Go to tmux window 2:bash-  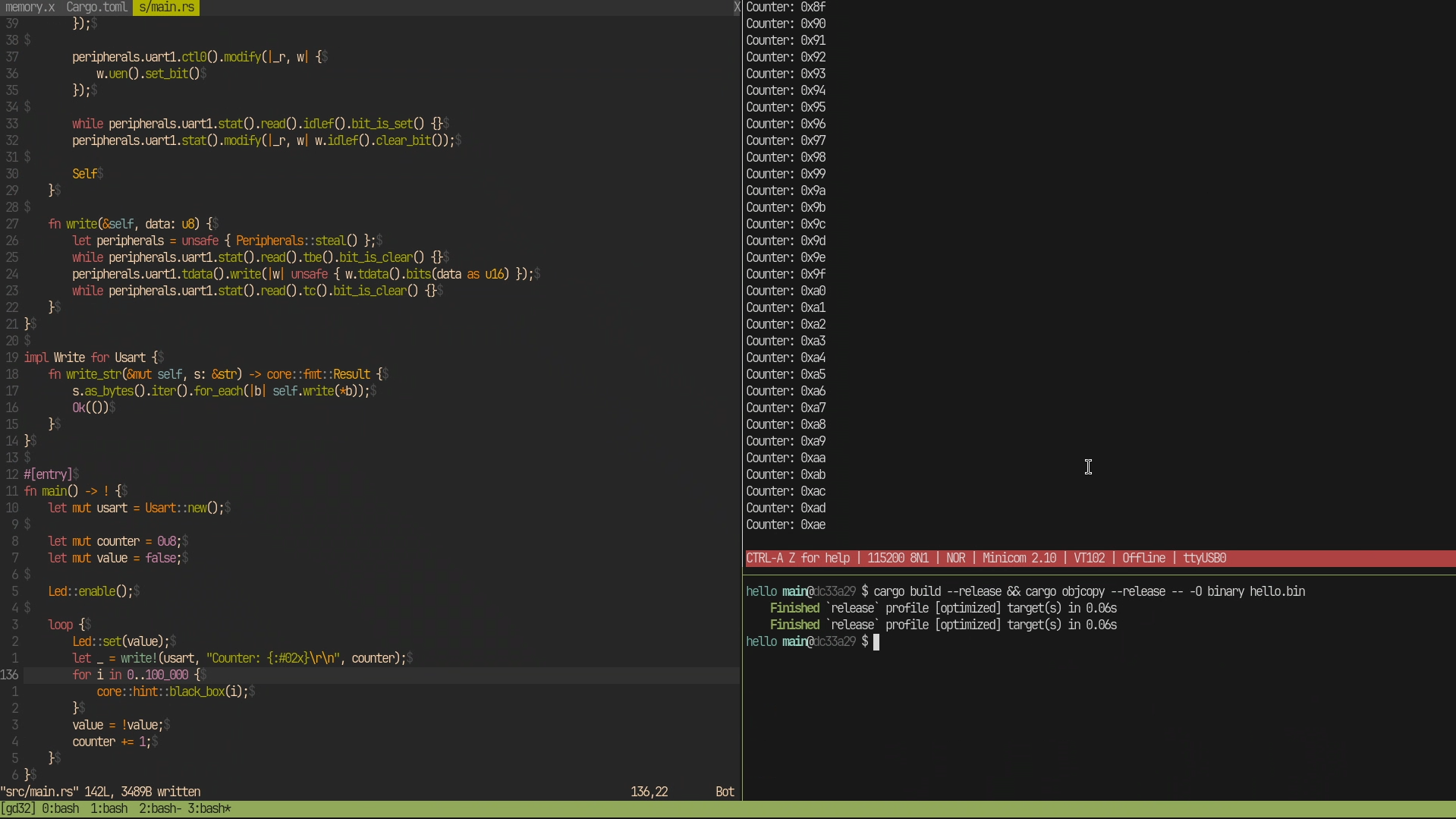click(160, 809)
